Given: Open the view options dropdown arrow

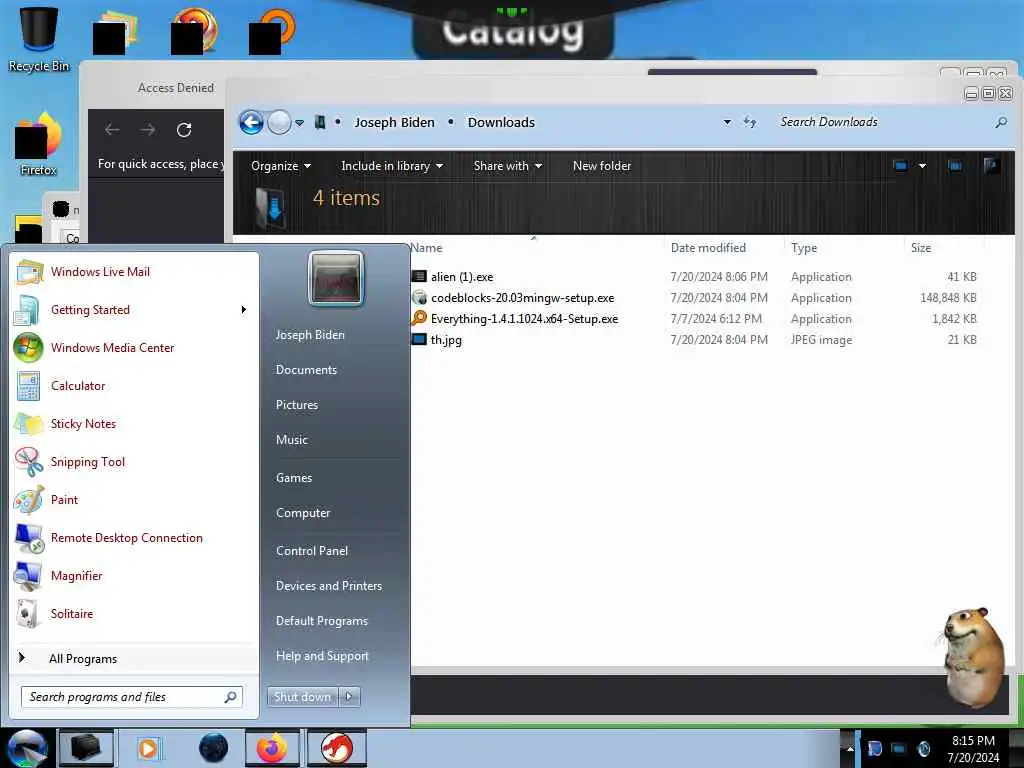Looking at the screenshot, I should tap(922, 166).
